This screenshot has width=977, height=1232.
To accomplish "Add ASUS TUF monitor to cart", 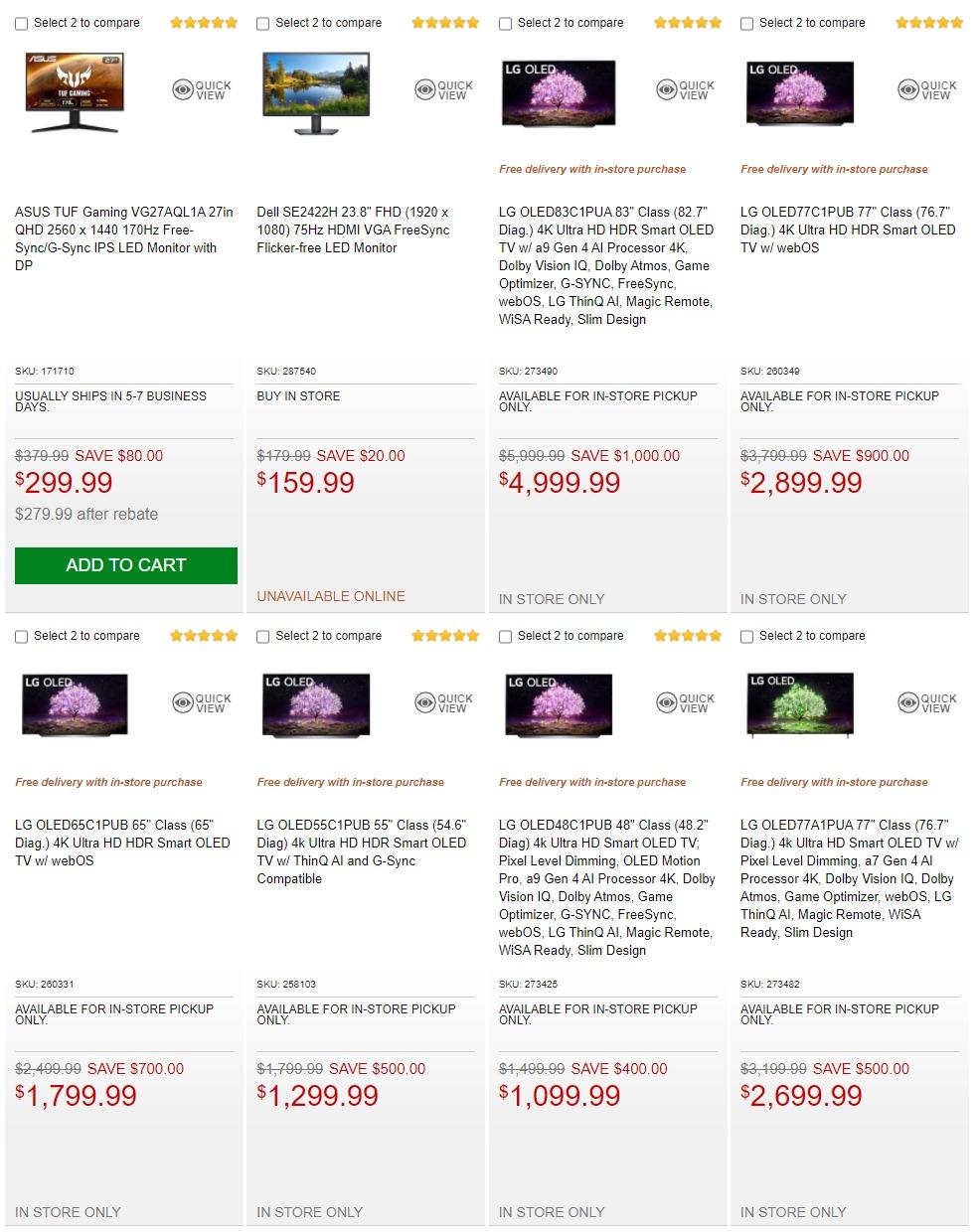I will 126,565.
